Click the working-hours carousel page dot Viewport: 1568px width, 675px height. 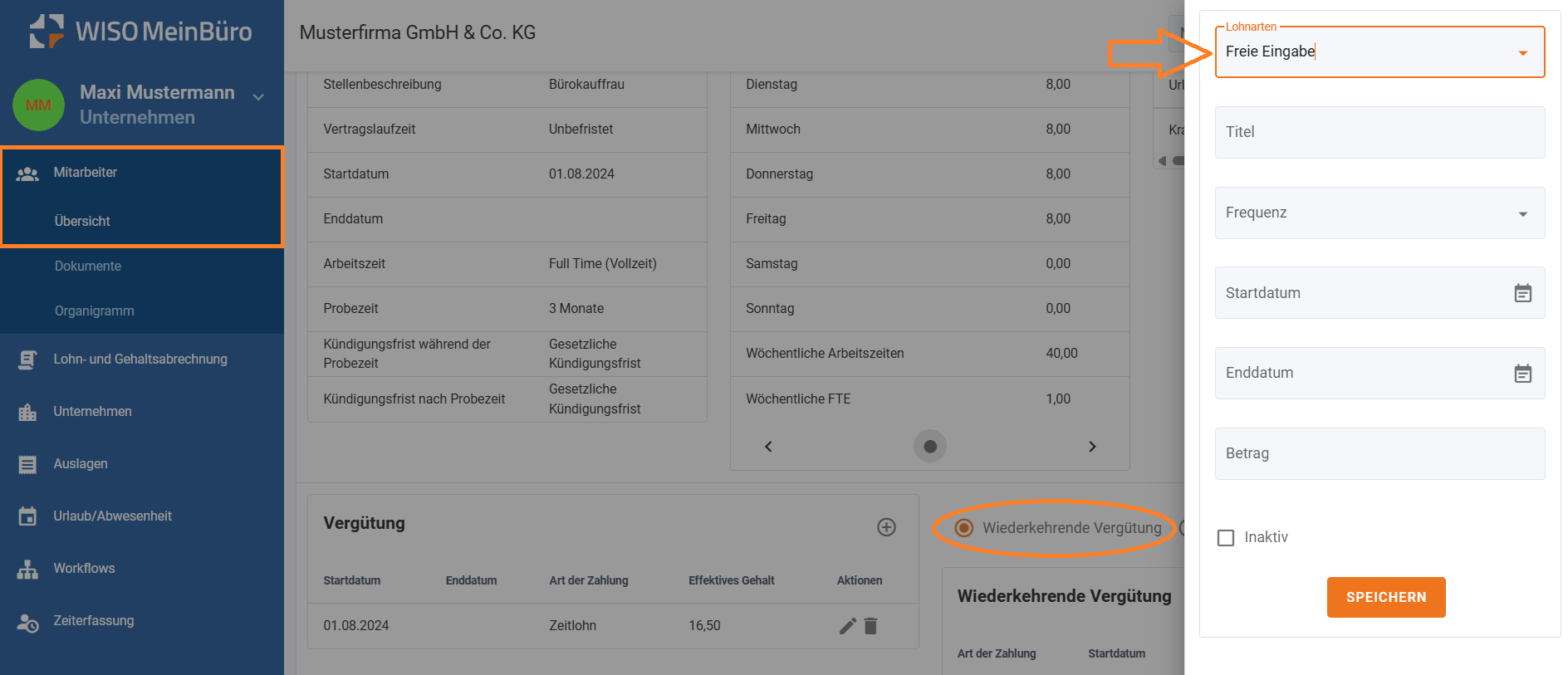tap(930, 447)
